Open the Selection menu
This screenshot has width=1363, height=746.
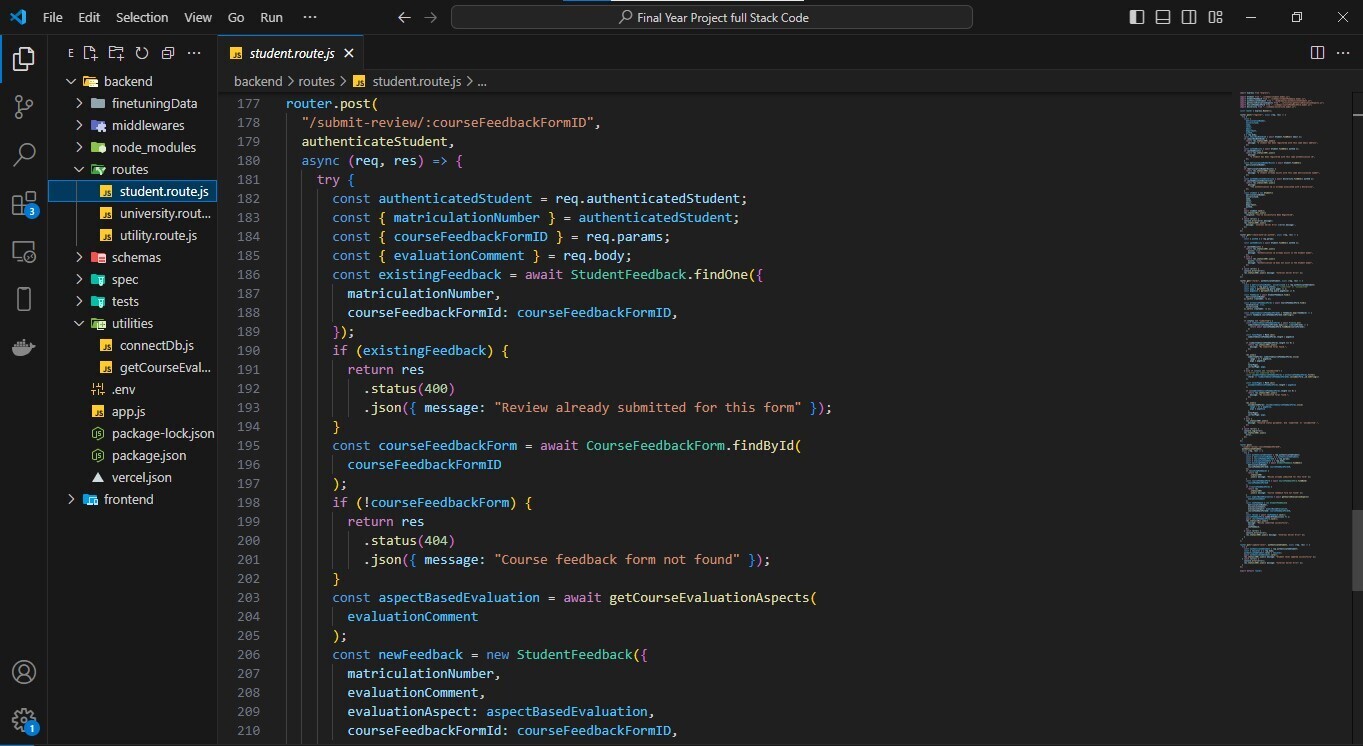(x=142, y=17)
